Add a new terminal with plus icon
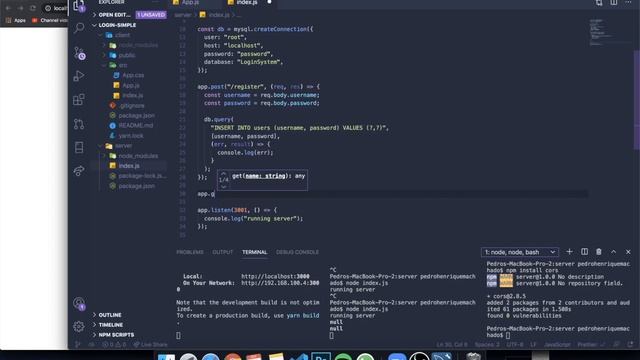640x360 pixels. point(569,252)
